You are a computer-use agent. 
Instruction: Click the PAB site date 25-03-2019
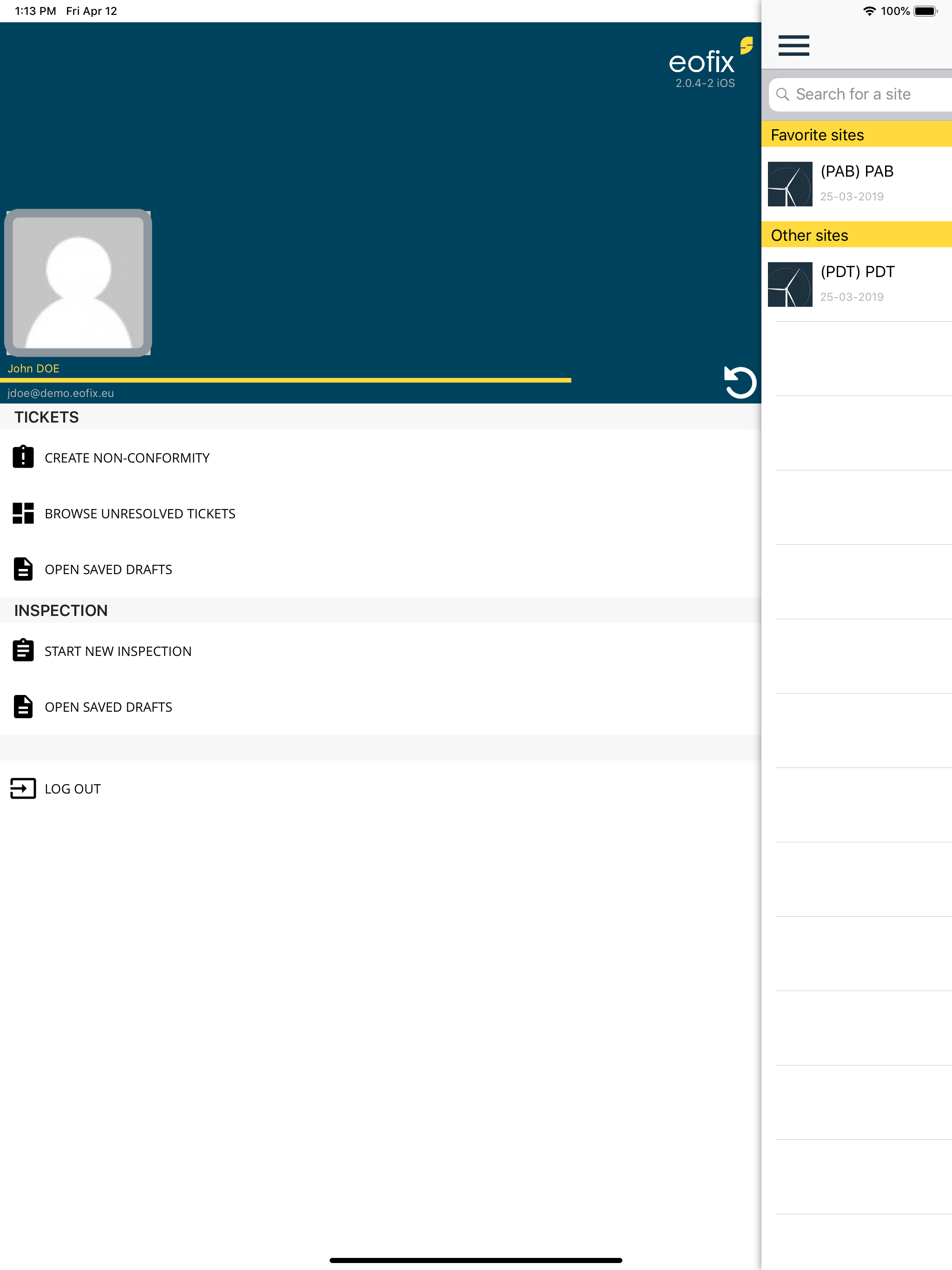coord(852,196)
